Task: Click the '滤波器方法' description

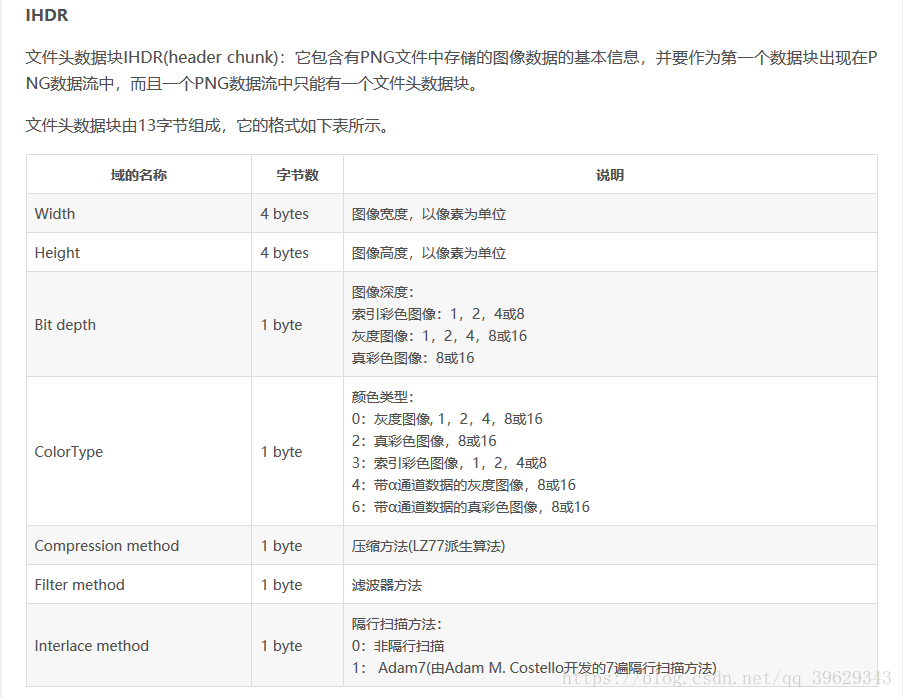Action: click(387, 585)
